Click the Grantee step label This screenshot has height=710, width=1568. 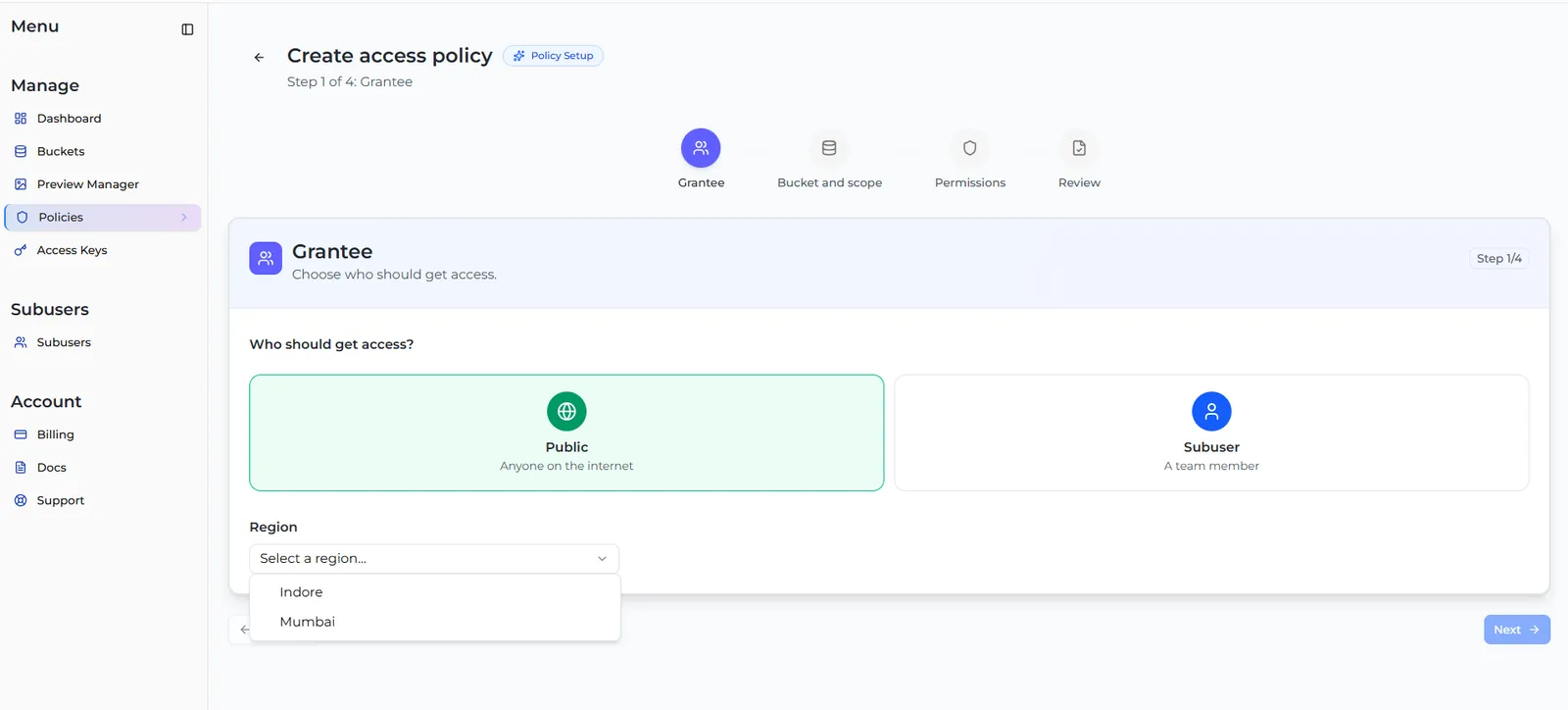701,182
